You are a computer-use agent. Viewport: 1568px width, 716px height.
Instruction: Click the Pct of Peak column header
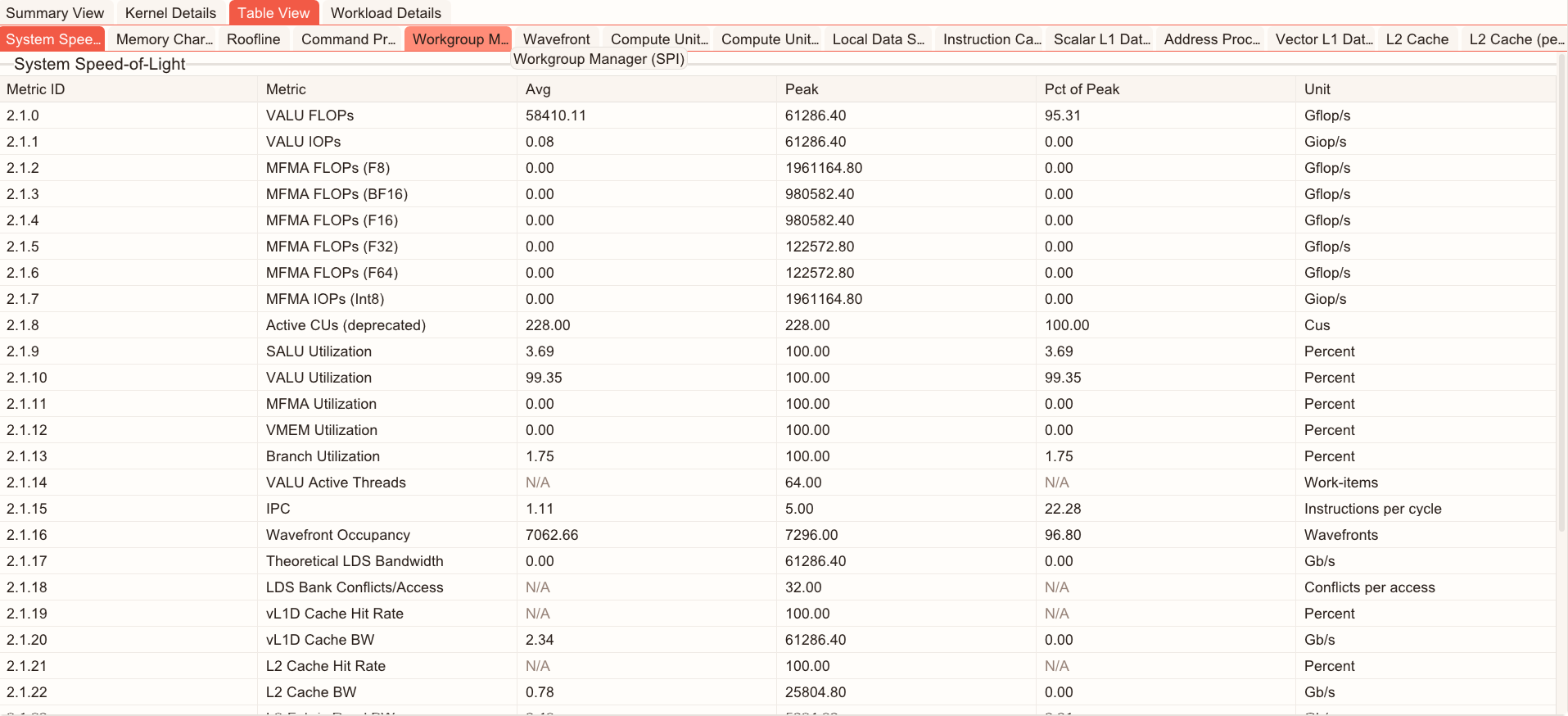click(1082, 89)
